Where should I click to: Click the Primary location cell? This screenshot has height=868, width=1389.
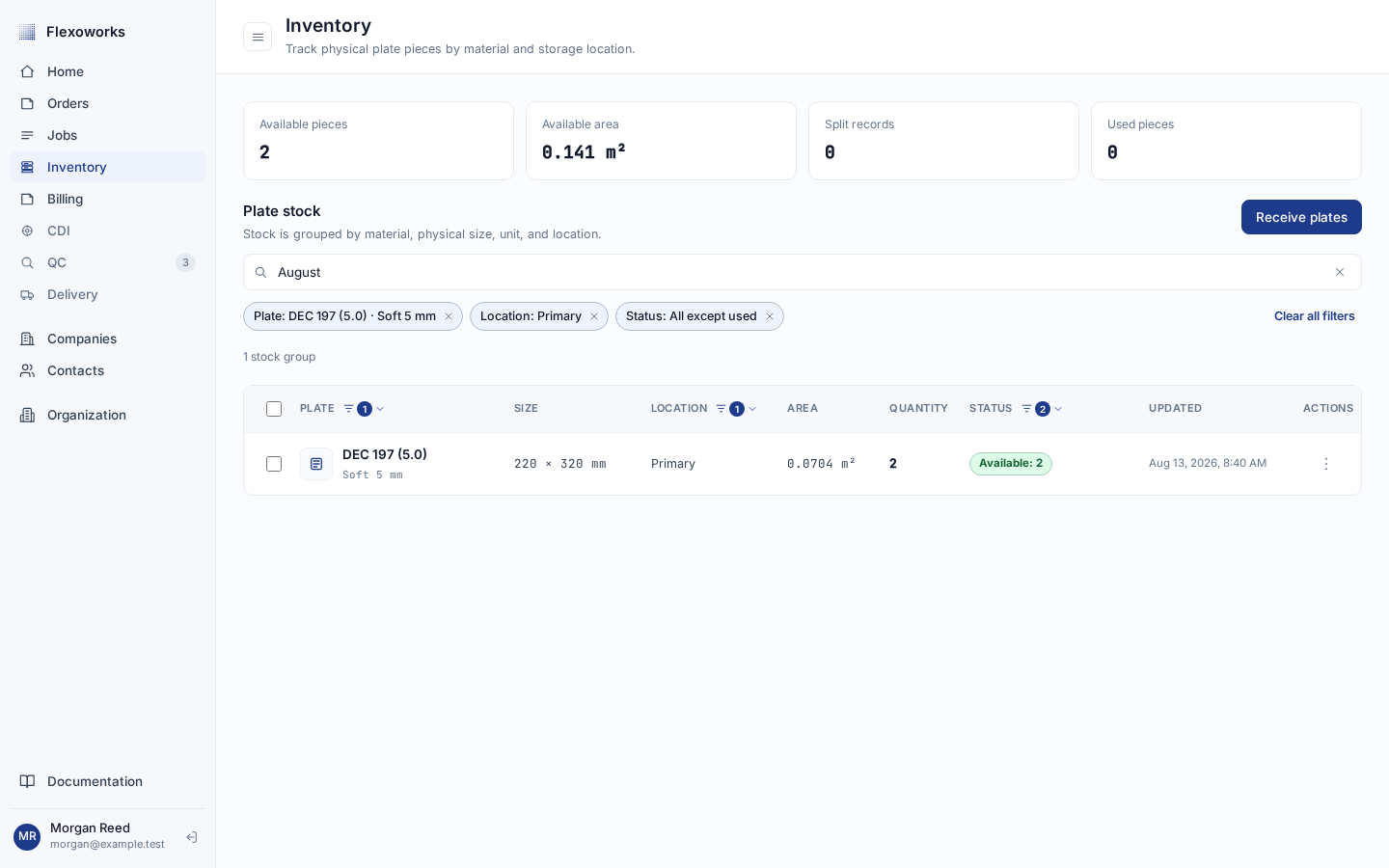[673, 464]
